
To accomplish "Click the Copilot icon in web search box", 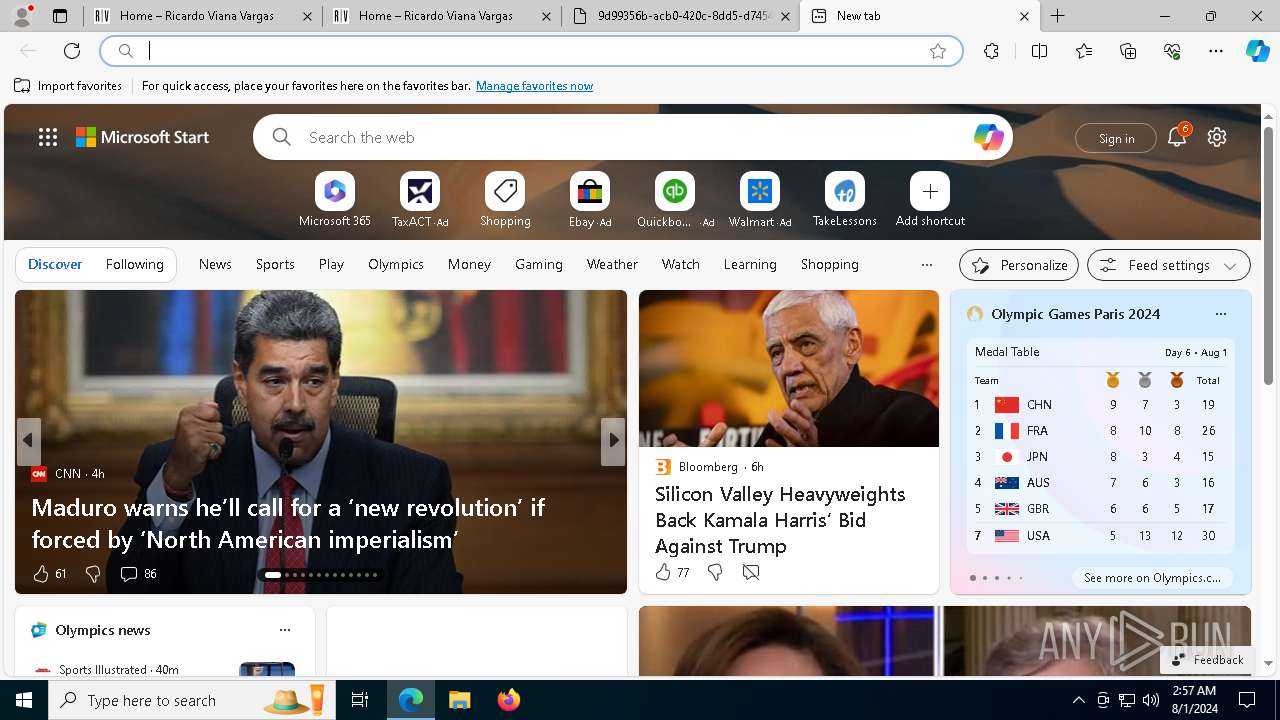I will [988, 137].
